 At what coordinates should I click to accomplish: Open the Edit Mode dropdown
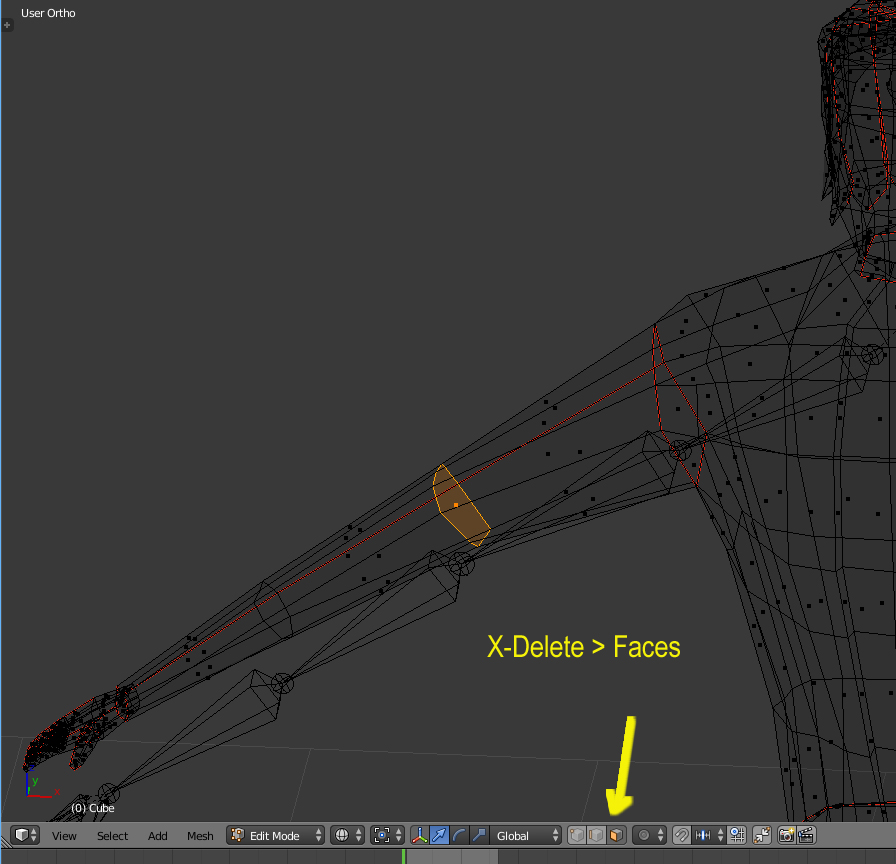click(277, 835)
